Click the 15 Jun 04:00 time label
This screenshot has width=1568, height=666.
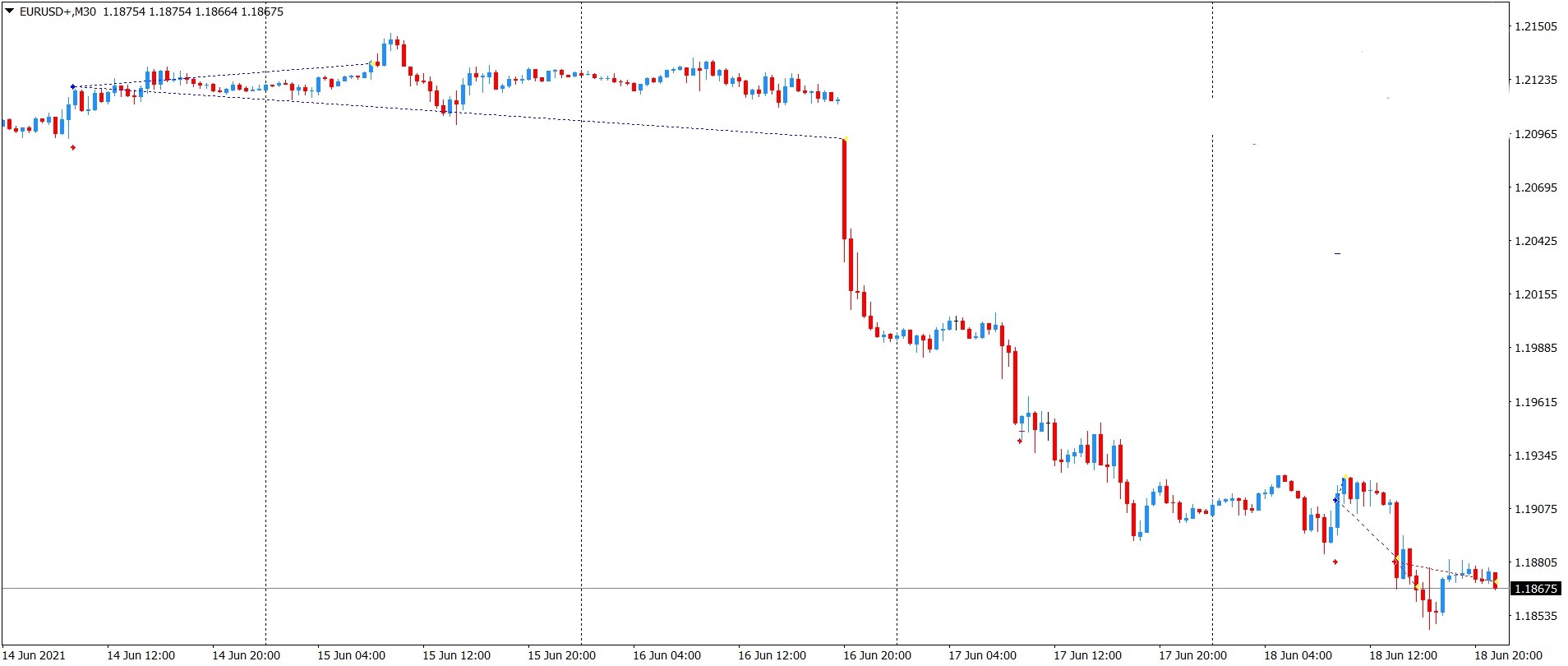tap(351, 655)
